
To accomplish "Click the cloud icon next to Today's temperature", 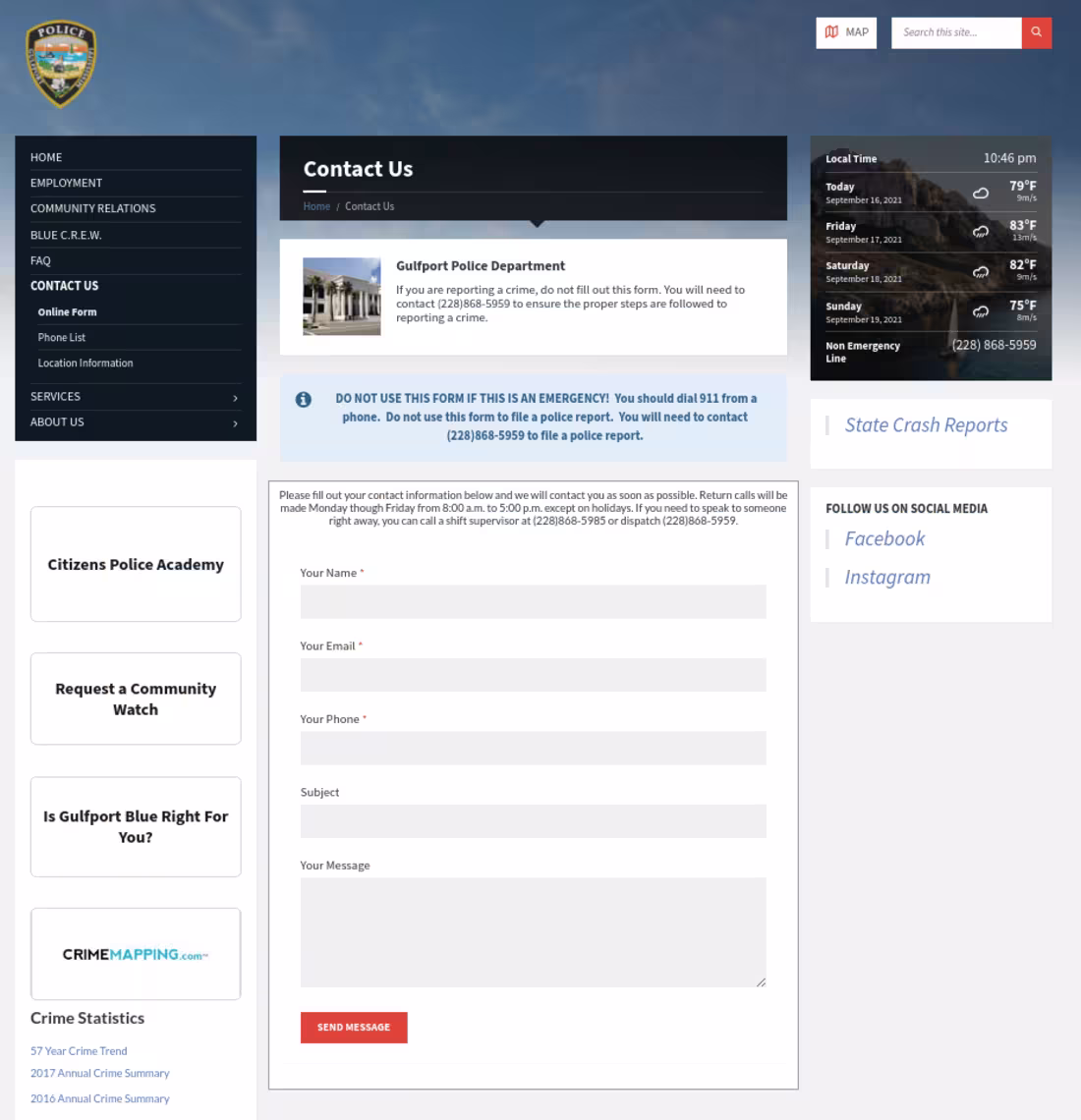I will pos(979,194).
